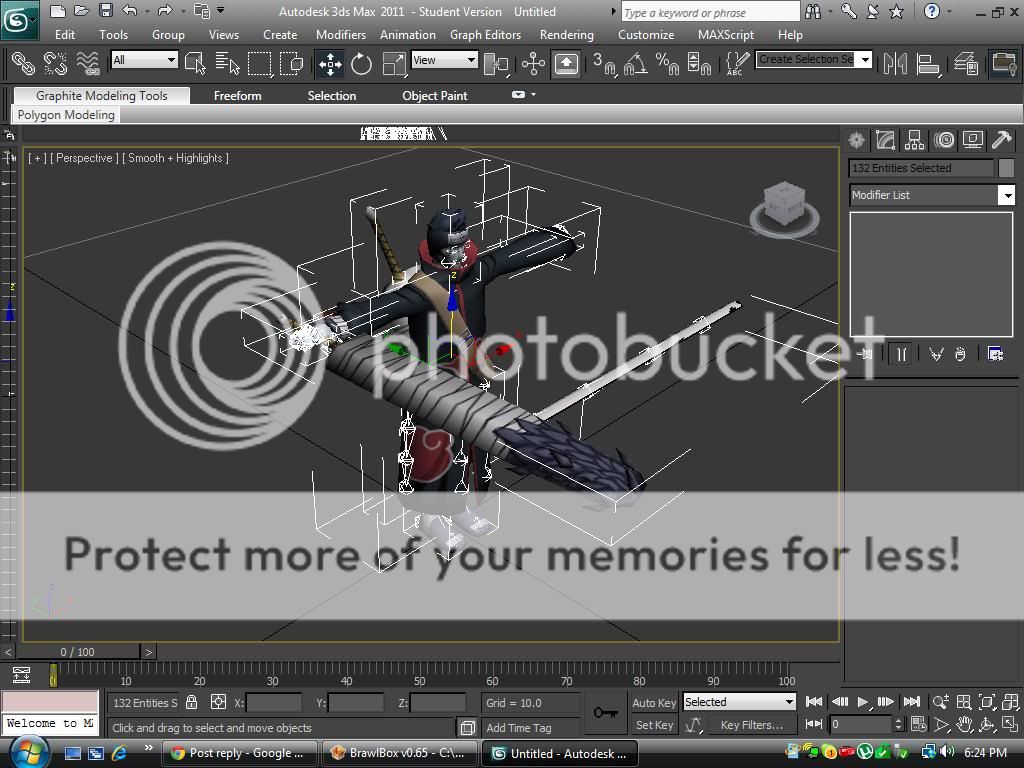Click the object color swatch beside name field
The width and height of the screenshot is (1024, 768).
pos(1006,168)
